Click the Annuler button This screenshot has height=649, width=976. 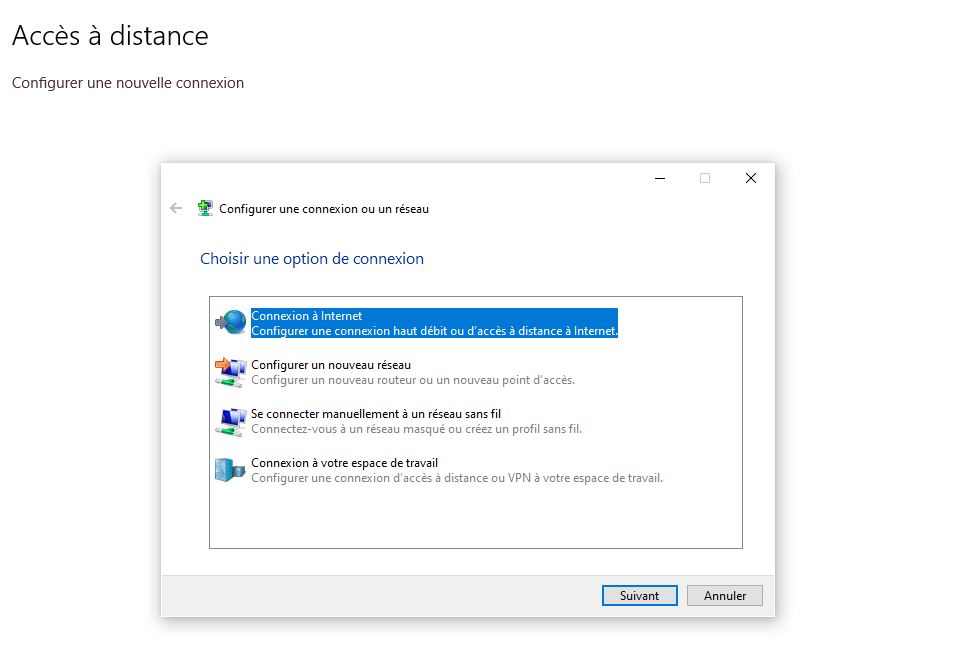pyautogui.click(x=725, y=595)
